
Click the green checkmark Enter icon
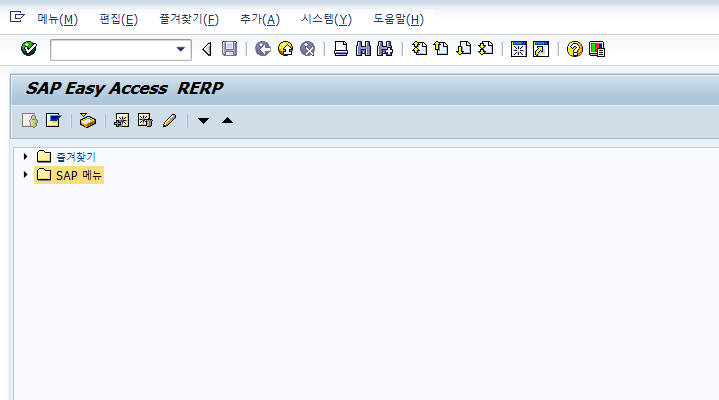29,49
